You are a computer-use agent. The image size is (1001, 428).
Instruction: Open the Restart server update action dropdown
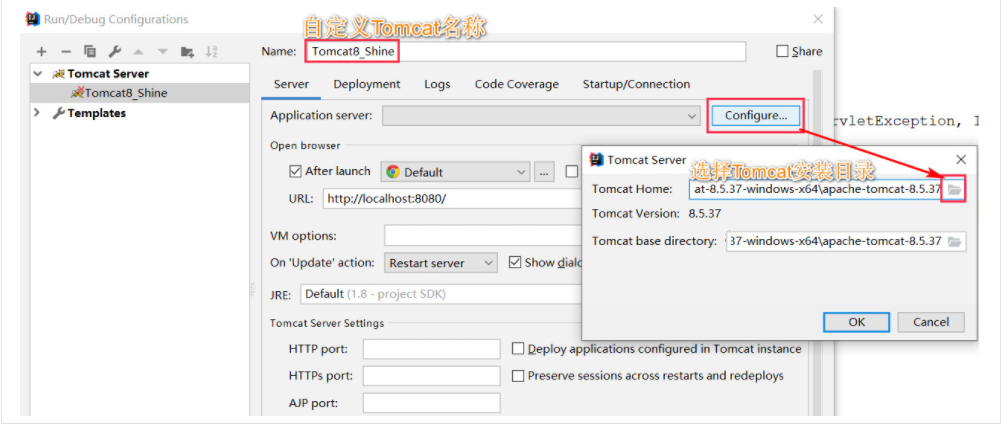coord(440,263)
